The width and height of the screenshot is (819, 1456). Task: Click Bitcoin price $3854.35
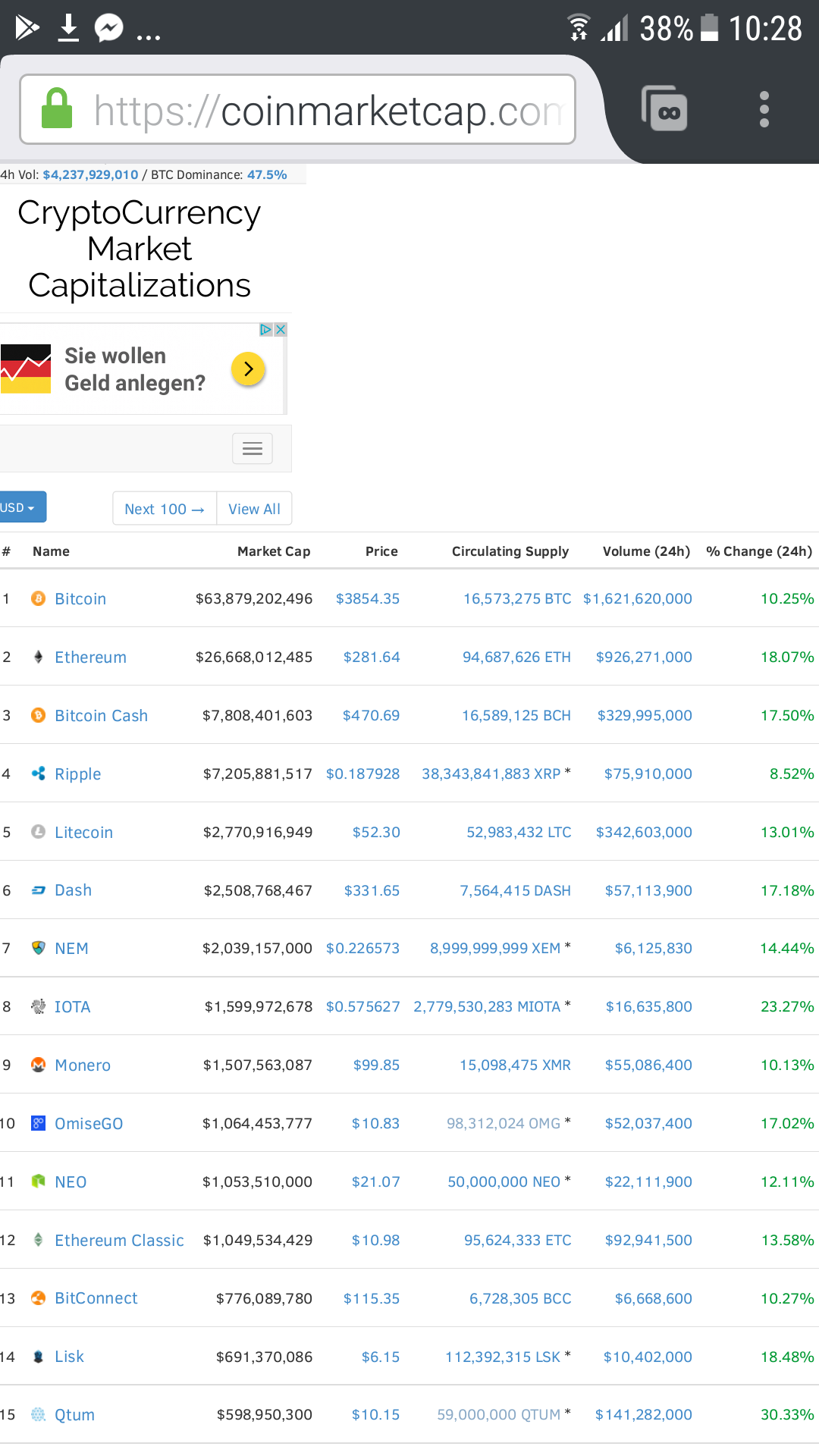pos(368,598)
